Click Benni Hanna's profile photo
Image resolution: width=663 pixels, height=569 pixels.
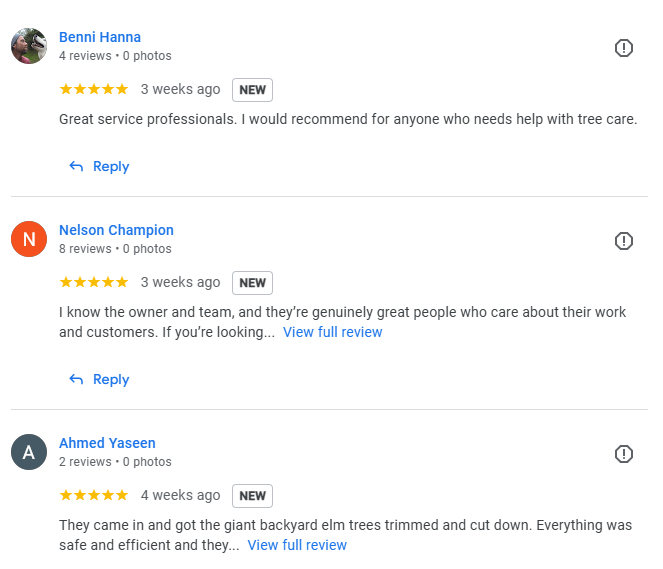29,46
